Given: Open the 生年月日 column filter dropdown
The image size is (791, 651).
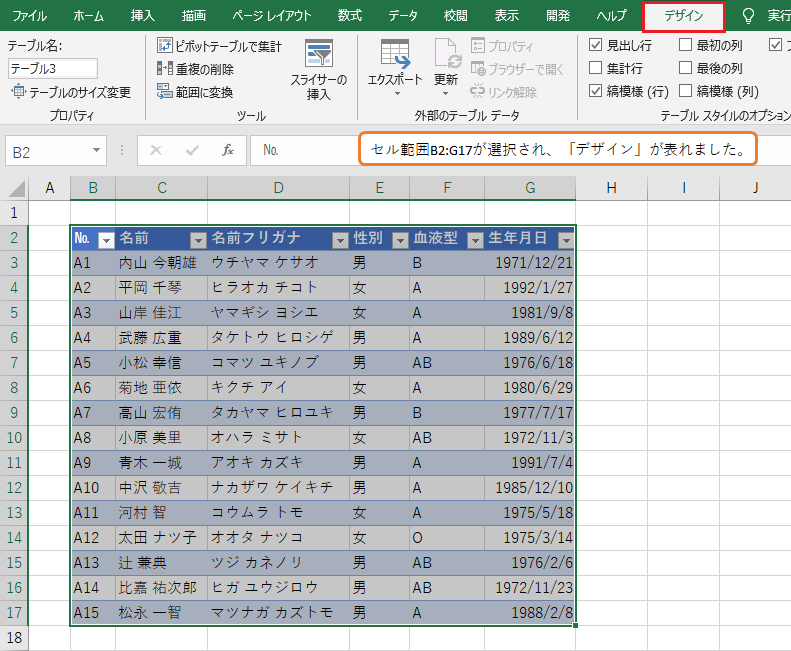Looking at the screenshot, I should pos(566,240).
